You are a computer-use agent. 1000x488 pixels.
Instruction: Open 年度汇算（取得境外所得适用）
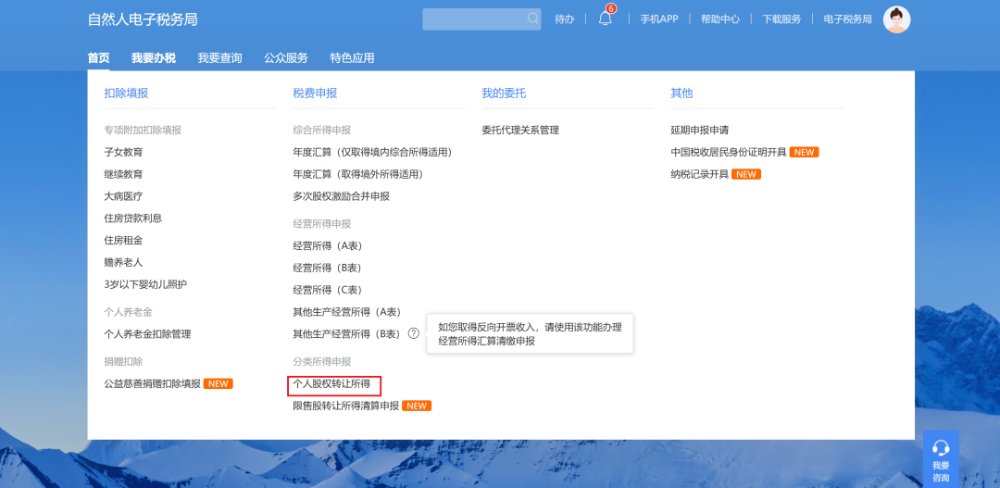click(x=358, y=174)
